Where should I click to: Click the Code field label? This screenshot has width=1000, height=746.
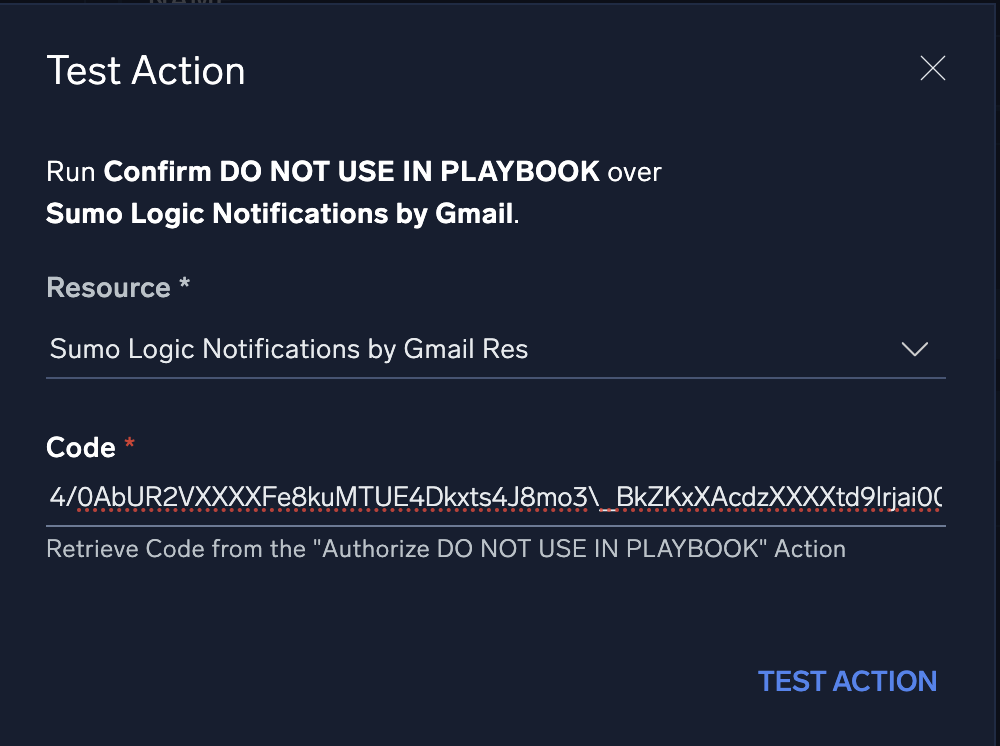click(x=80, y=448)
